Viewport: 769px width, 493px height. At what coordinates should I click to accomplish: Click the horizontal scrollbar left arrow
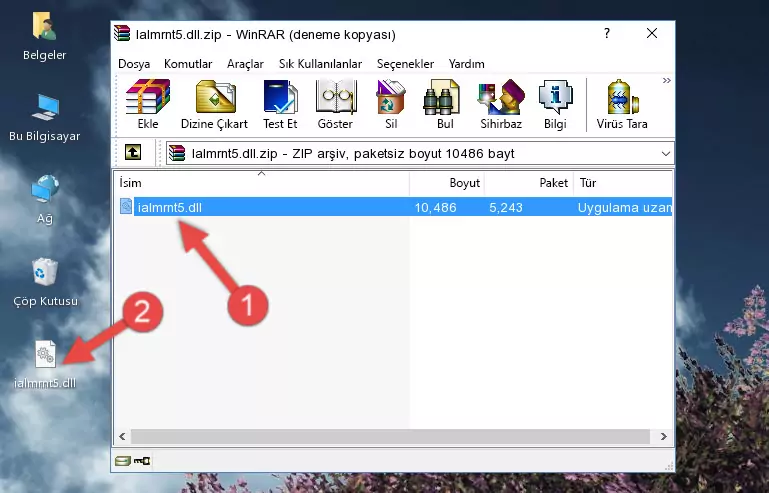coord(122,436)
